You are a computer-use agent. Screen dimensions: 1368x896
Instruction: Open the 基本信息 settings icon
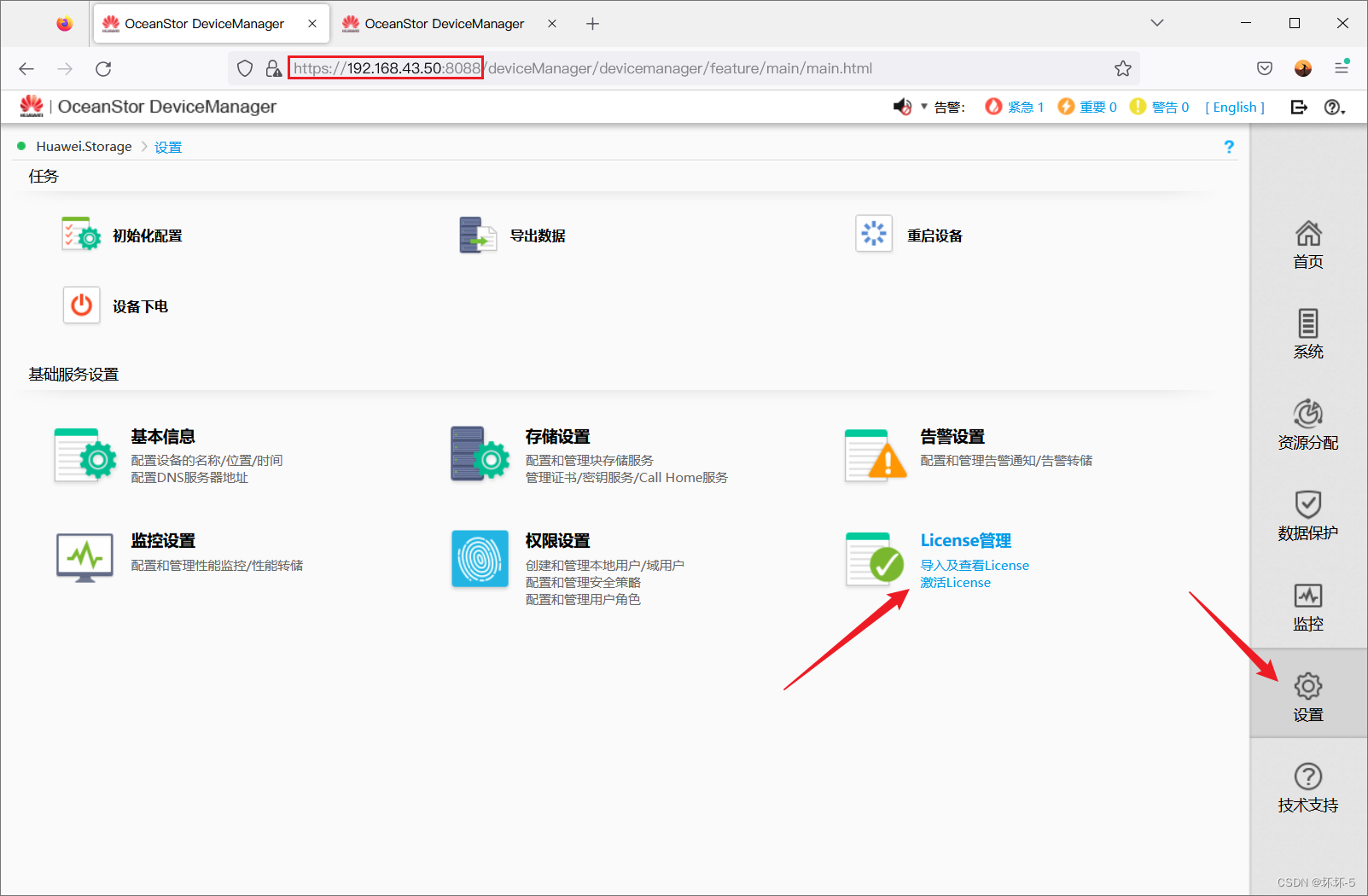pyautogui.click(x=85, y=456)
